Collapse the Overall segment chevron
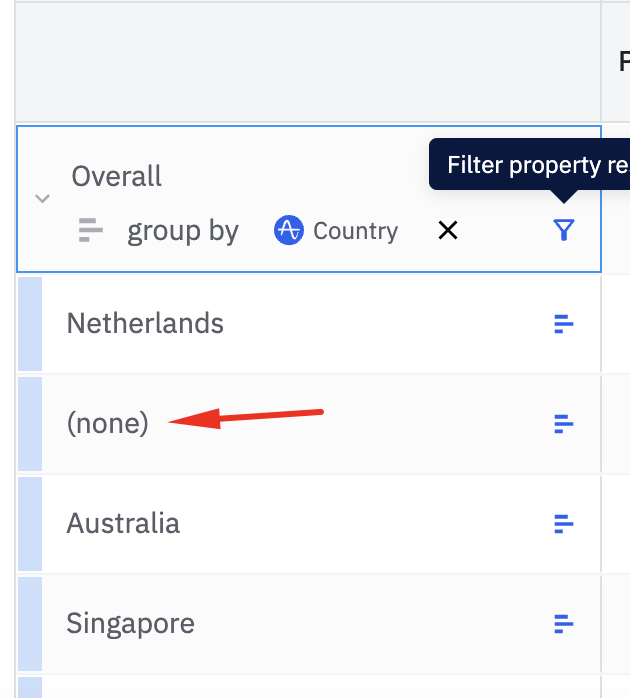This screenshot has height=698, width=630. click(x=42, y=198)
